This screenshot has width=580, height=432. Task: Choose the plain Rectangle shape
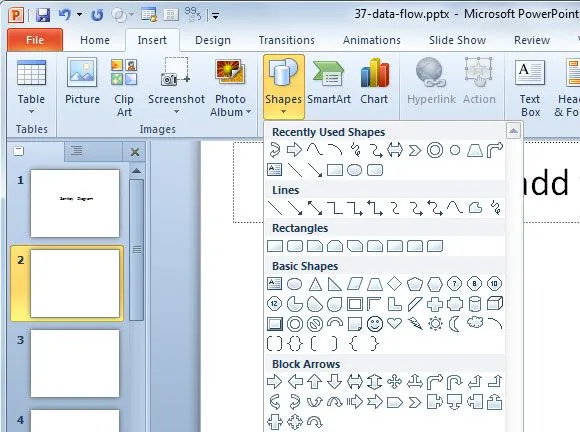click(275, 246)
